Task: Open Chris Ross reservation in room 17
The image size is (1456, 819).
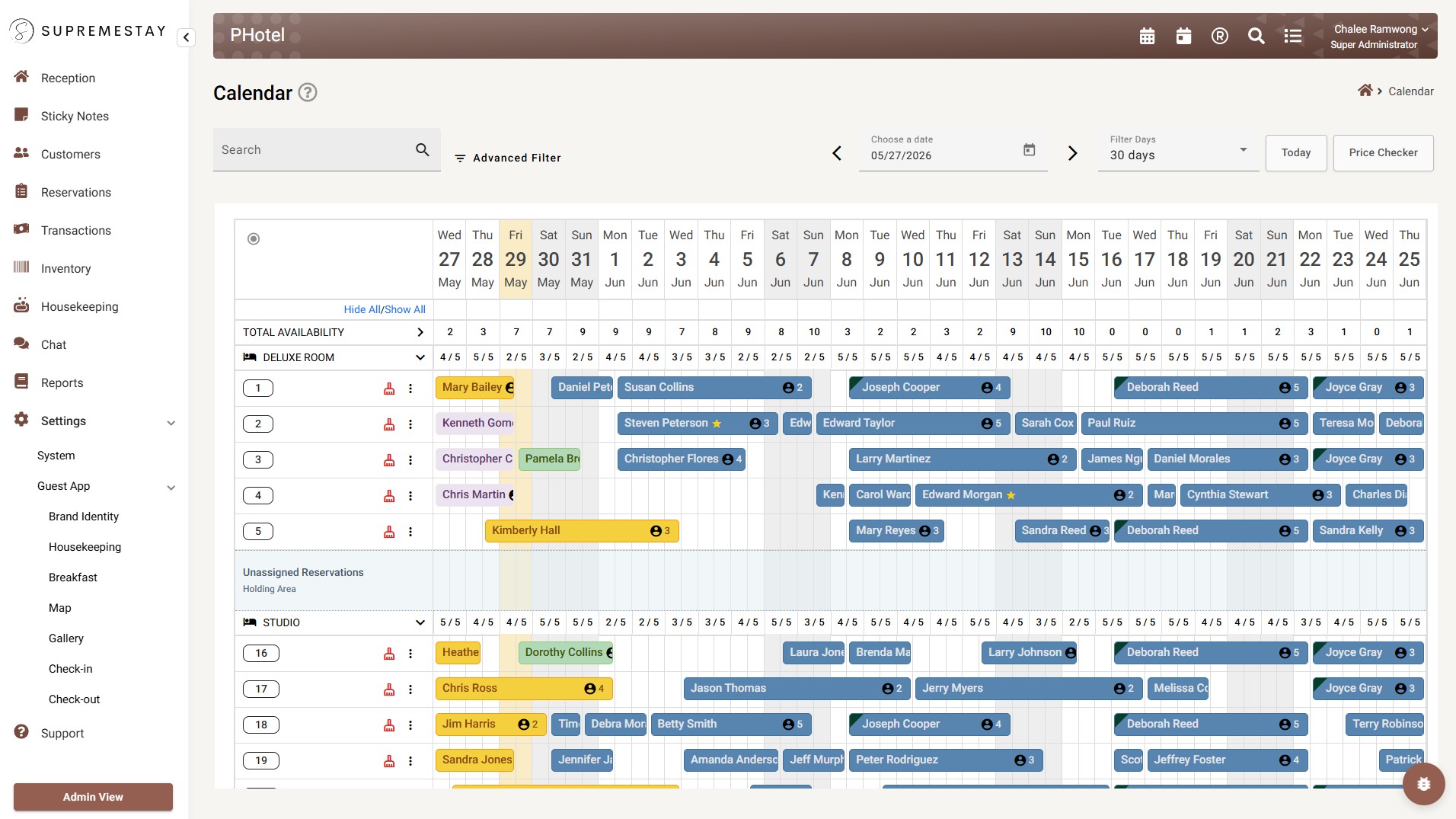Action: click(x=524, y=689)
